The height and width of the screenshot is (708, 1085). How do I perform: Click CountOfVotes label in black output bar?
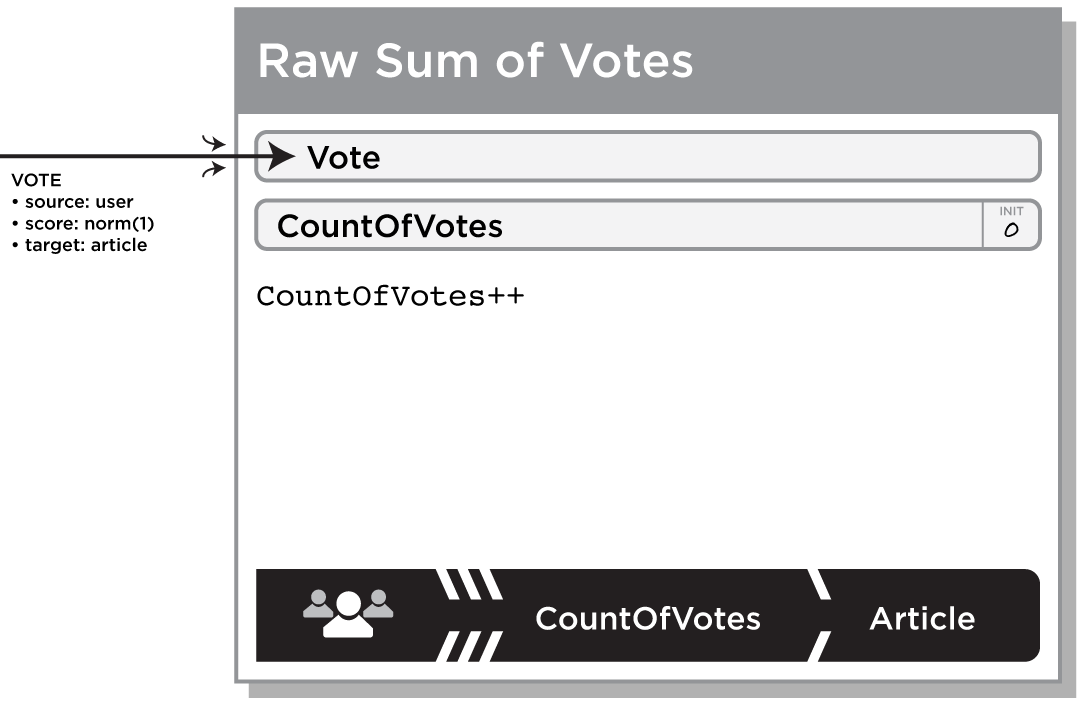point(648,619)
